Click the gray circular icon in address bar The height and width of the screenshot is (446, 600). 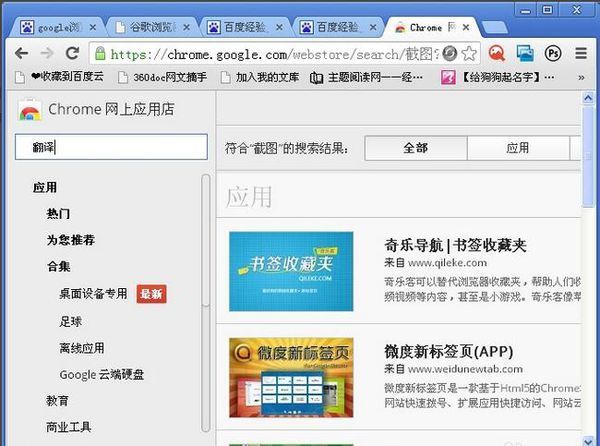(450, 54)
